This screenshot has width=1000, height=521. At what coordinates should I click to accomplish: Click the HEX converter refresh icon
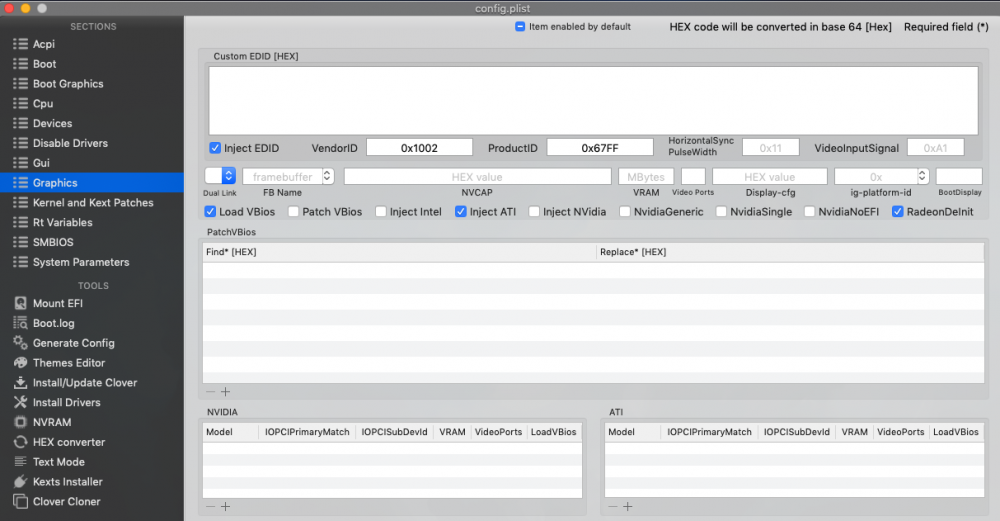[20, 441]
